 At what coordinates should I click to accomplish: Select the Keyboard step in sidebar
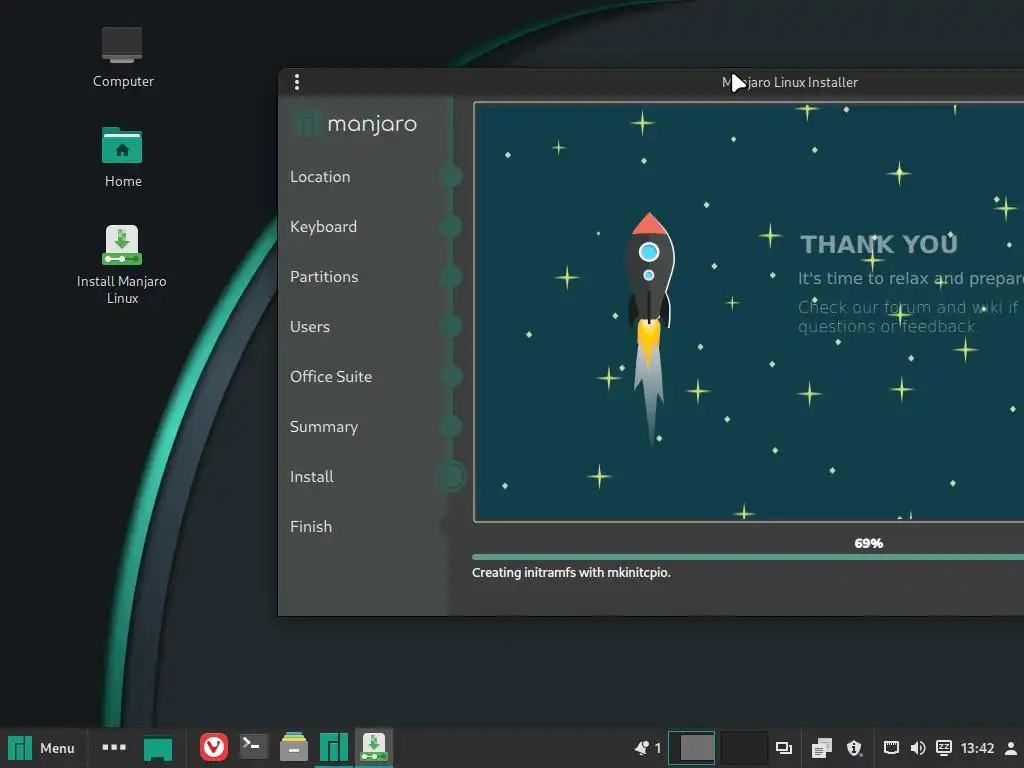(x=323, y=227)
